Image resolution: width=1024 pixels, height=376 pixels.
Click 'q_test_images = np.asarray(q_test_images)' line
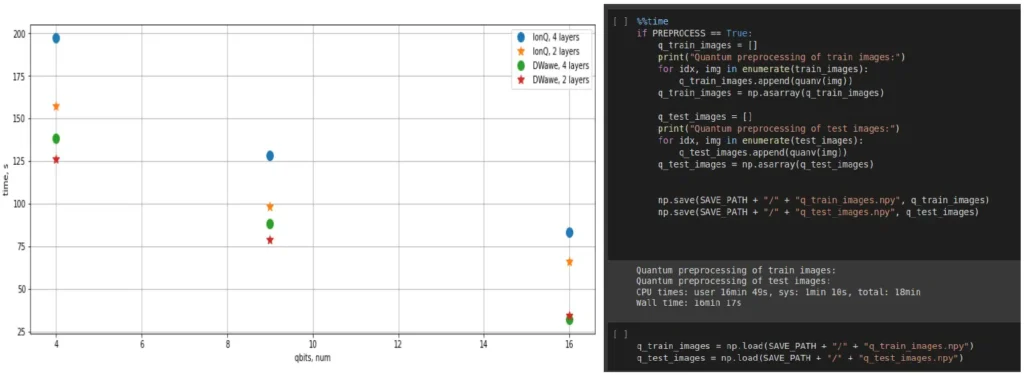coord(765,164)
